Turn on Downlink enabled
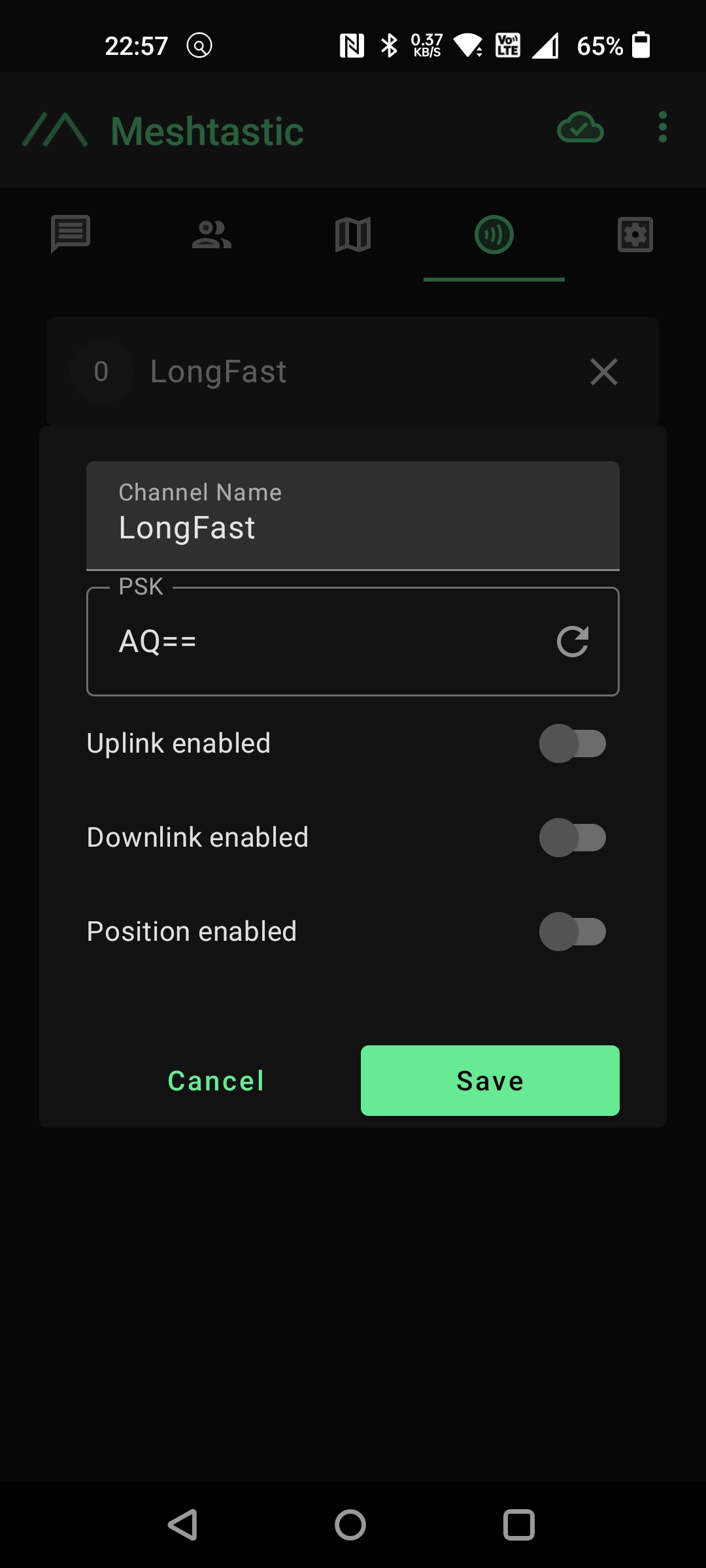706x1568 pixels. 574,837
